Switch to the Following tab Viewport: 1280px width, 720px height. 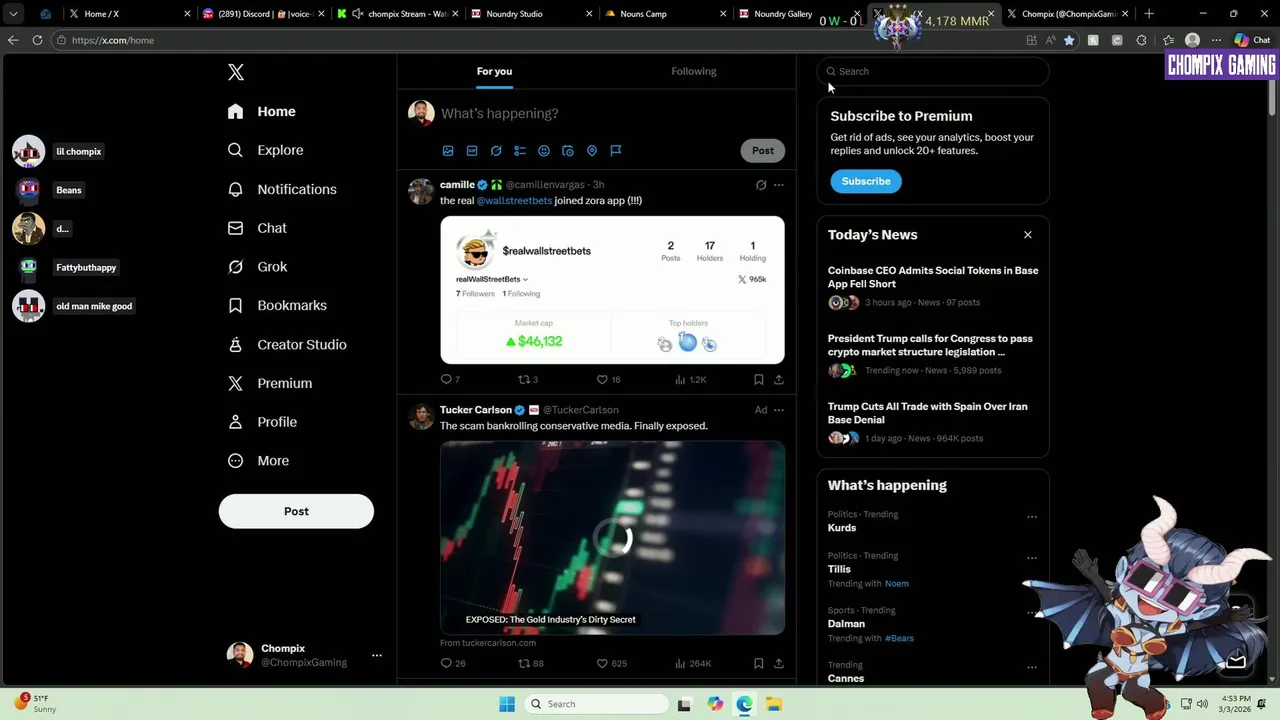click(x=694, y=71)
